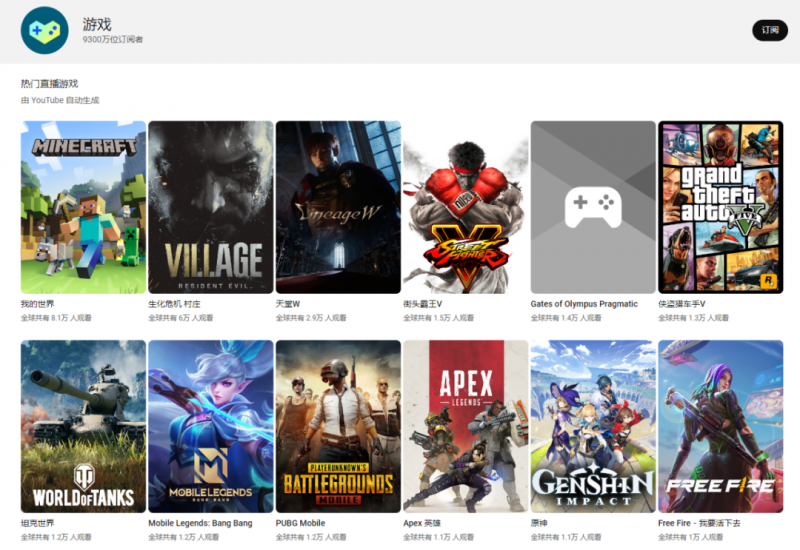Click the Gaming channel controller avatar icon

tap(44, 30)
